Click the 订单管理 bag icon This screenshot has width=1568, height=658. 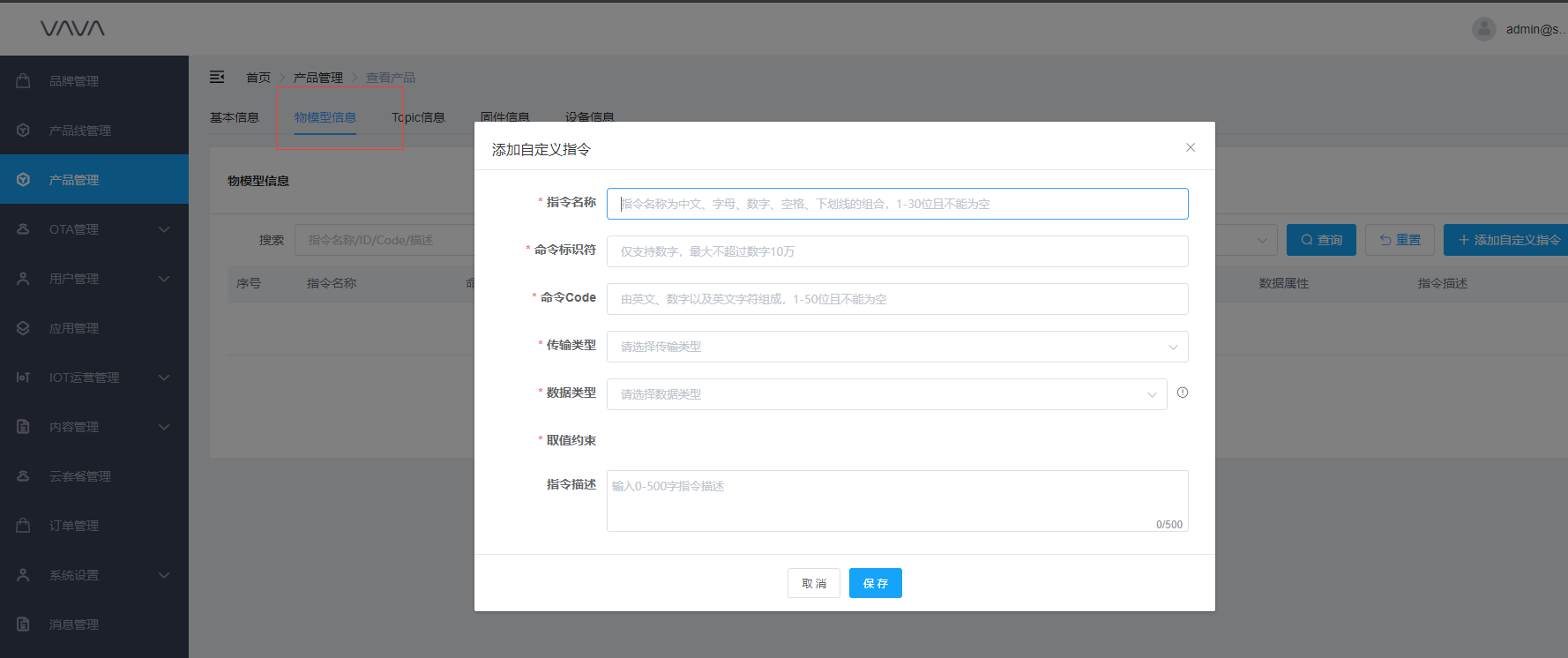[x=24, y=525]
